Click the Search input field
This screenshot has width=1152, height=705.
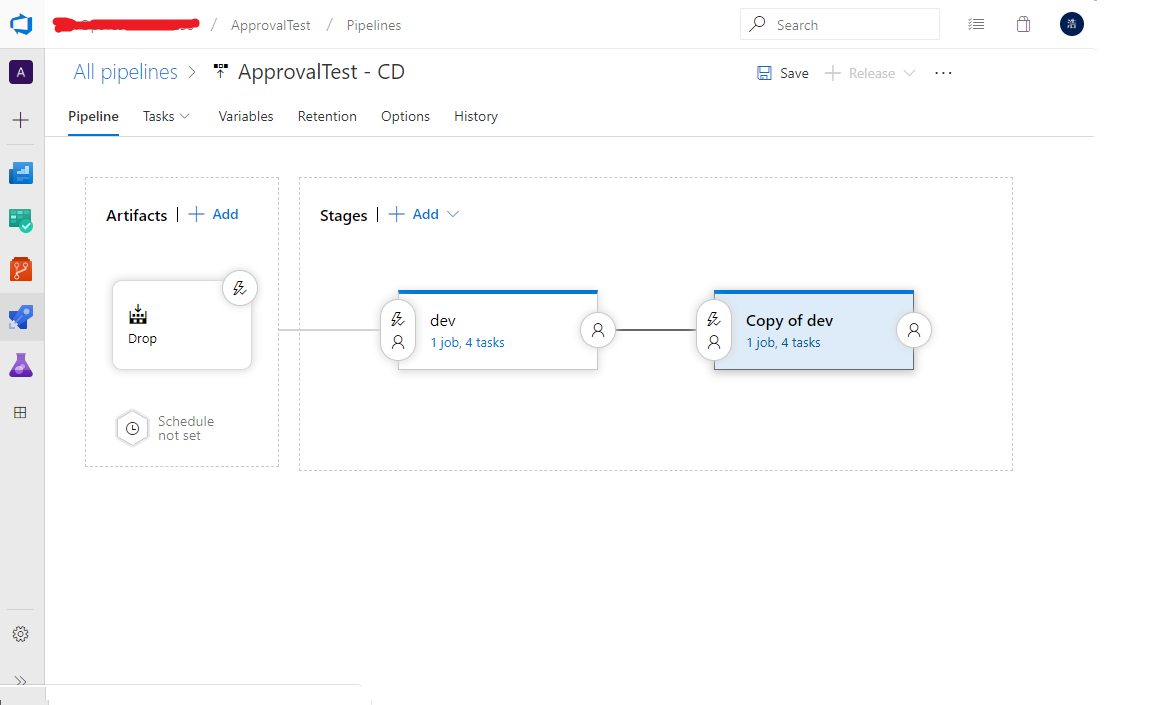(850, 25)
